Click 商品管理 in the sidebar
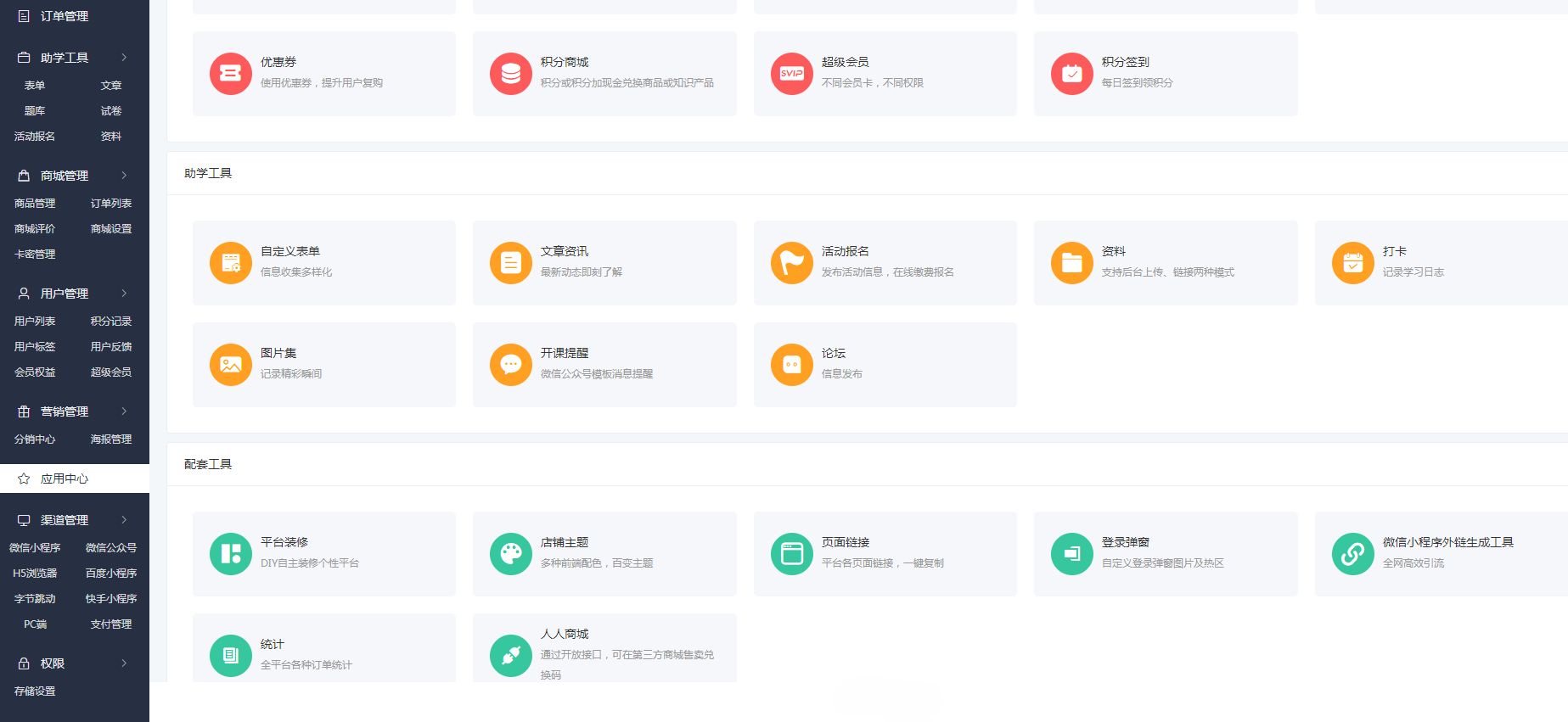This screenshot has width=1568, height=722. (x=35, y=204)
